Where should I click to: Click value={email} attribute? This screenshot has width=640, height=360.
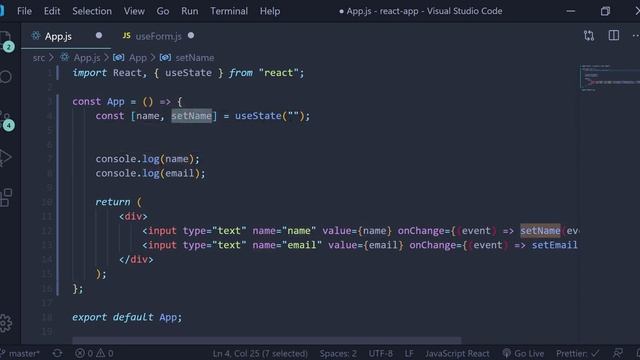point(366,245)
